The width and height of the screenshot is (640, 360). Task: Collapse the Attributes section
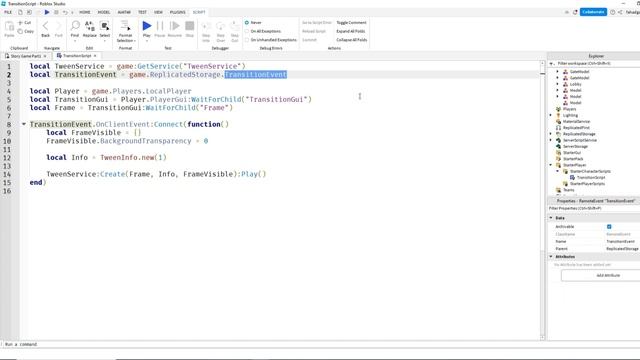[551, 257]
